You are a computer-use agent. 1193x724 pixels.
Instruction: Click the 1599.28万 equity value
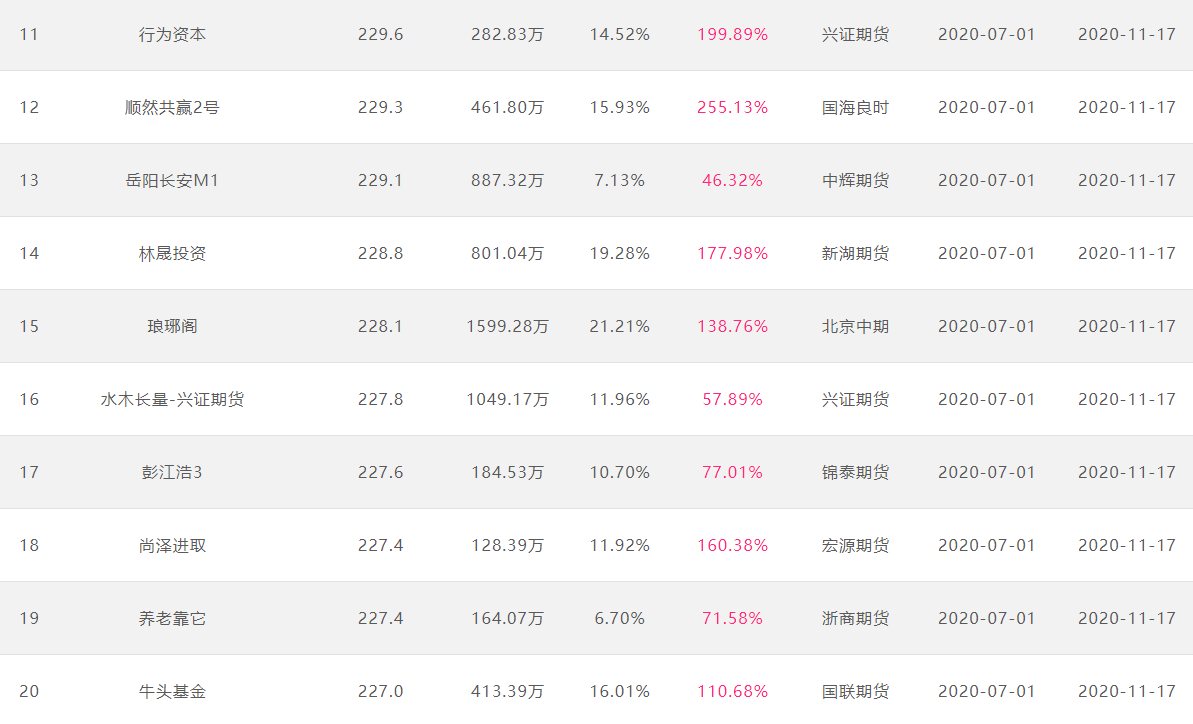tap(507, 327)
